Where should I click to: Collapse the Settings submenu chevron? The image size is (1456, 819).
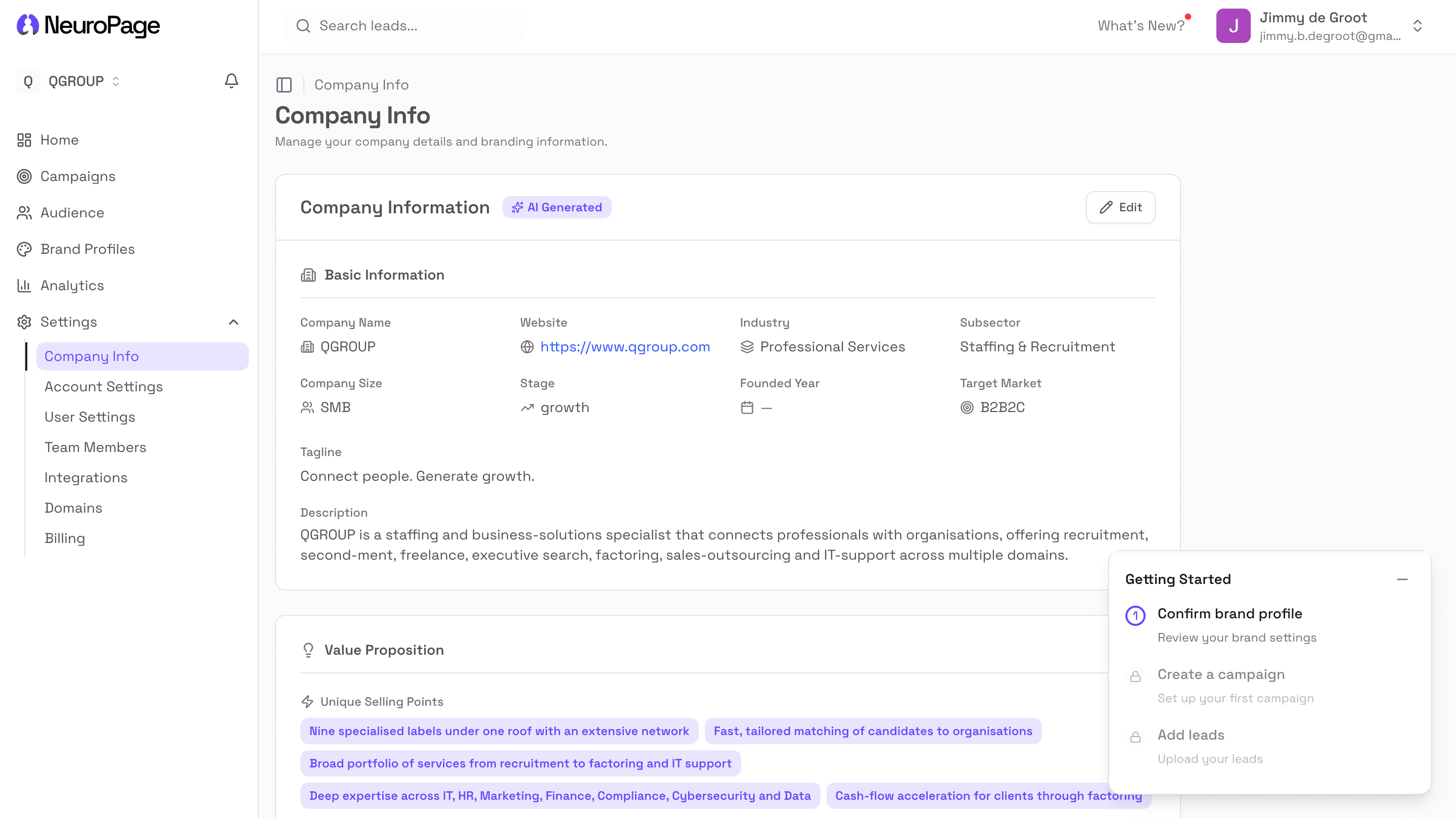[x=234, y=322]
